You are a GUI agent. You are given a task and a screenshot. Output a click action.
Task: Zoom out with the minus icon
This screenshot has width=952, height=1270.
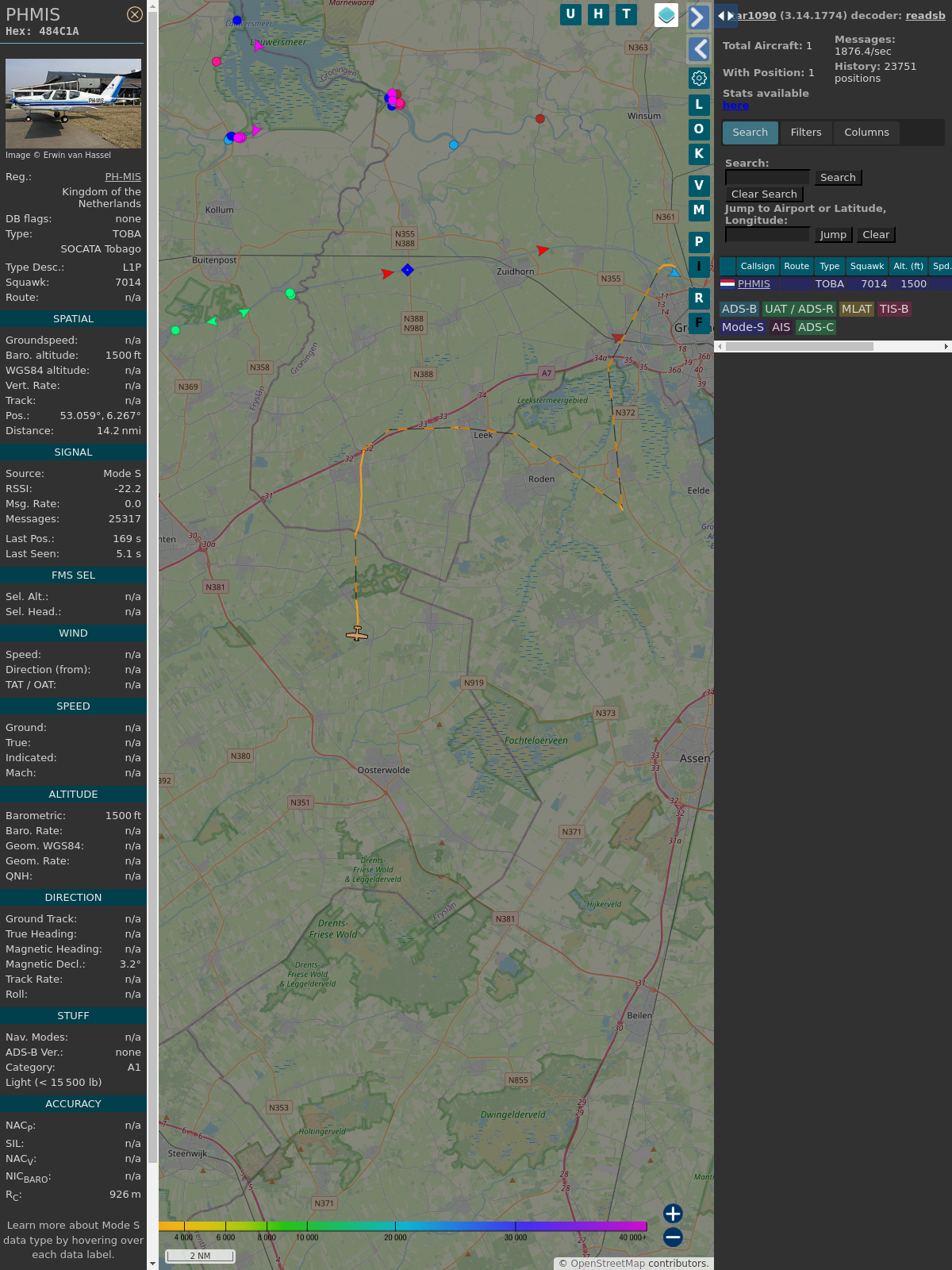pyautogui.click(x=673, y=1237)
